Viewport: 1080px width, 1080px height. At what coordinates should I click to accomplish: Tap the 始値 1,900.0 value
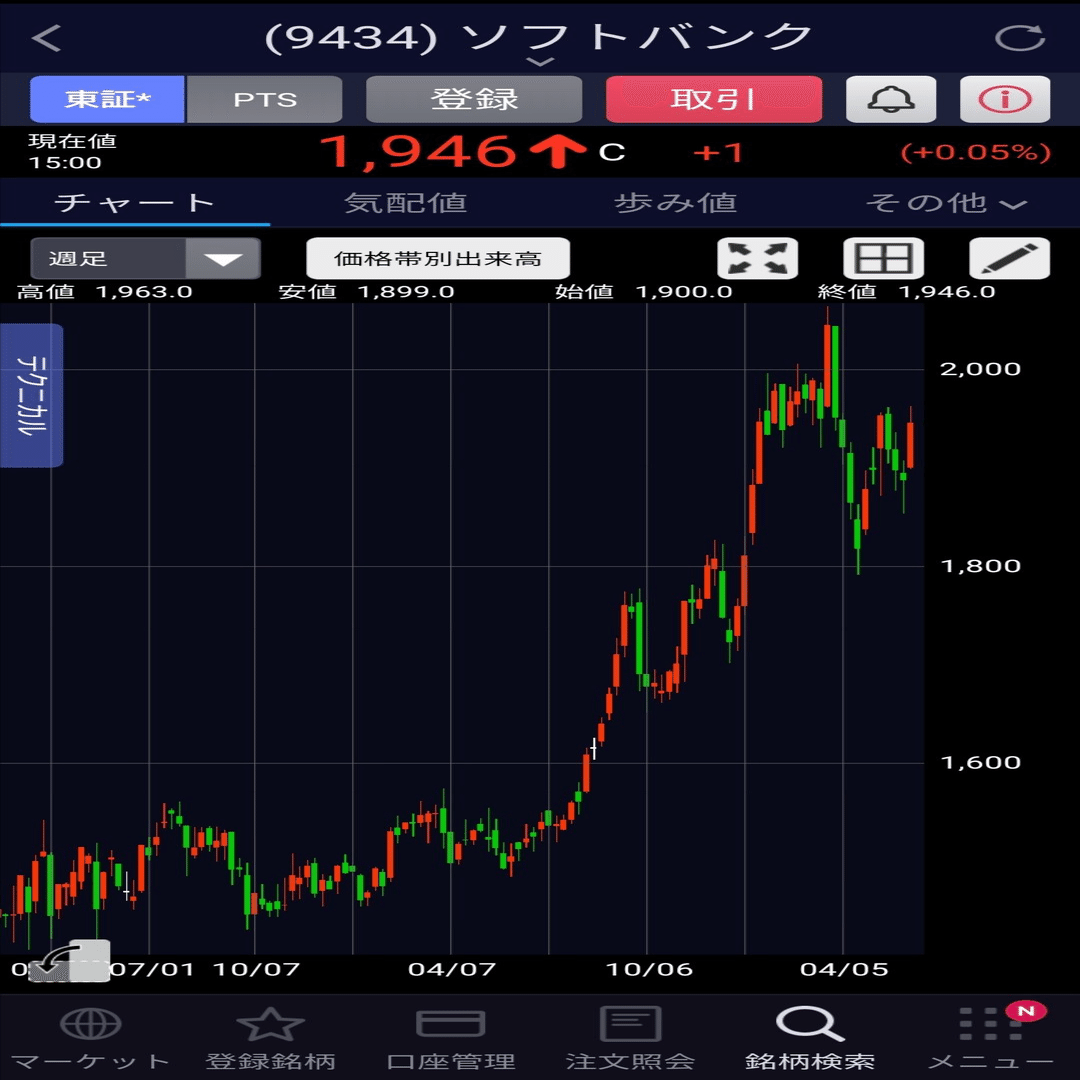[683, 291]
